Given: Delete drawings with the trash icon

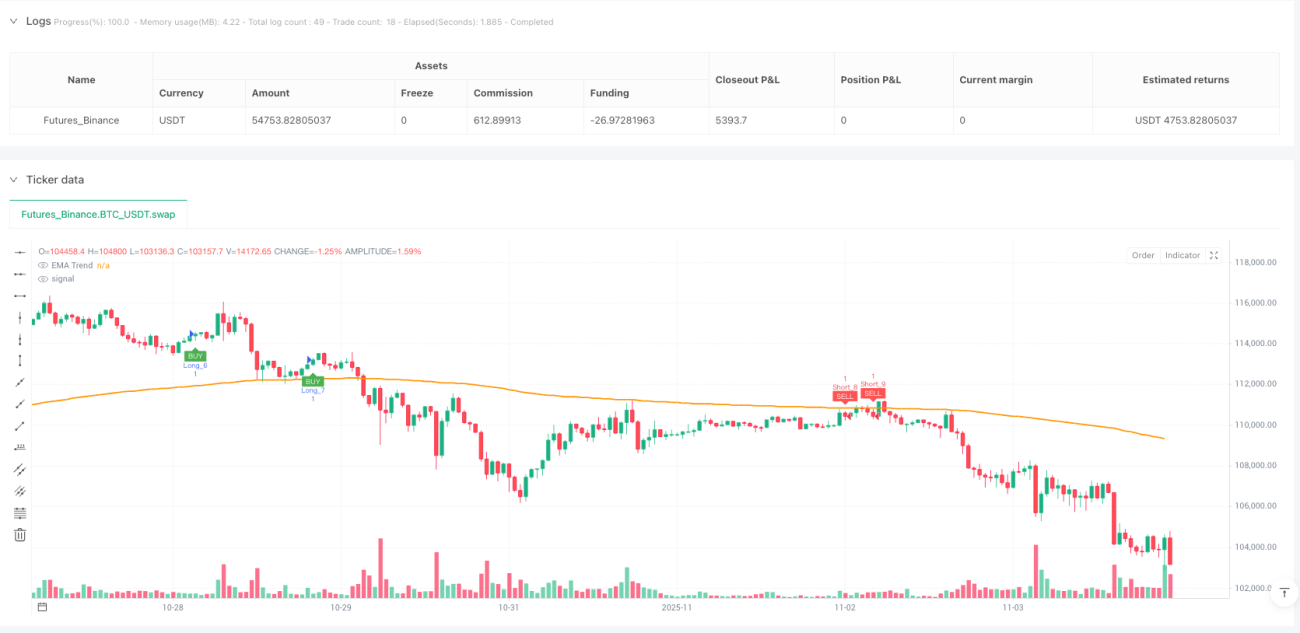Looking at the screenshot, I should [20, 535].
